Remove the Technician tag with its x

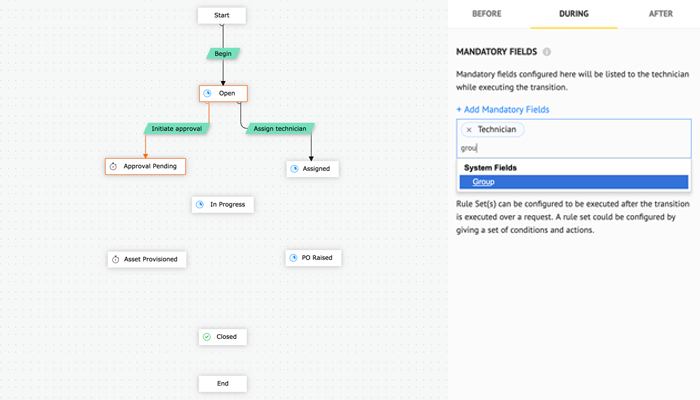point(469,130)
